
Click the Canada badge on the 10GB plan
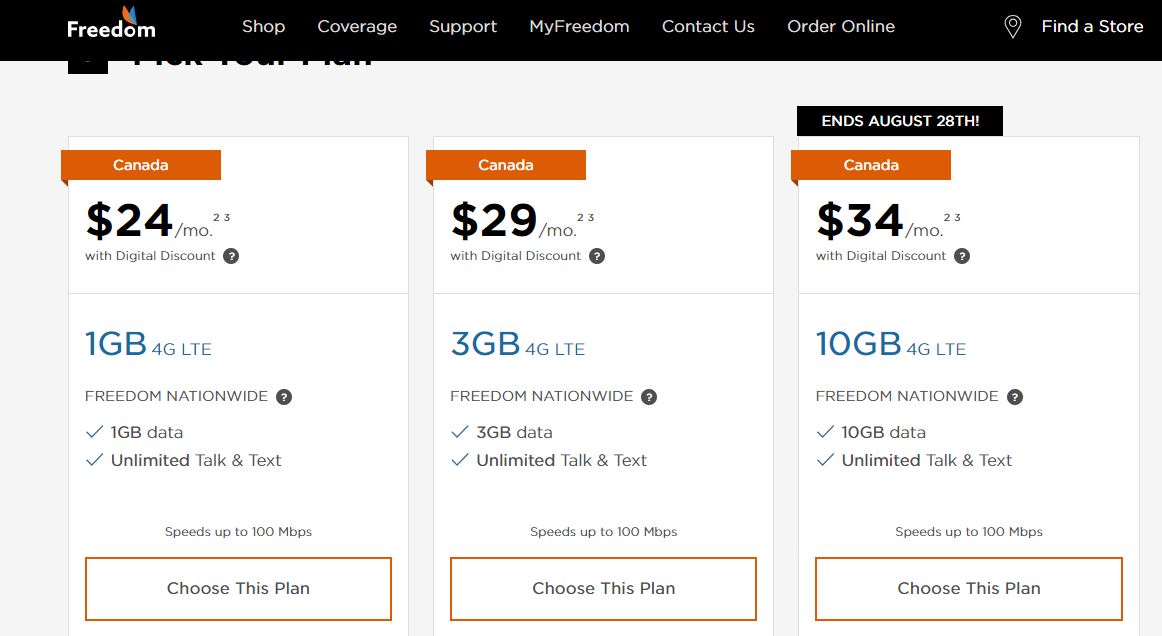pos(871,164)
